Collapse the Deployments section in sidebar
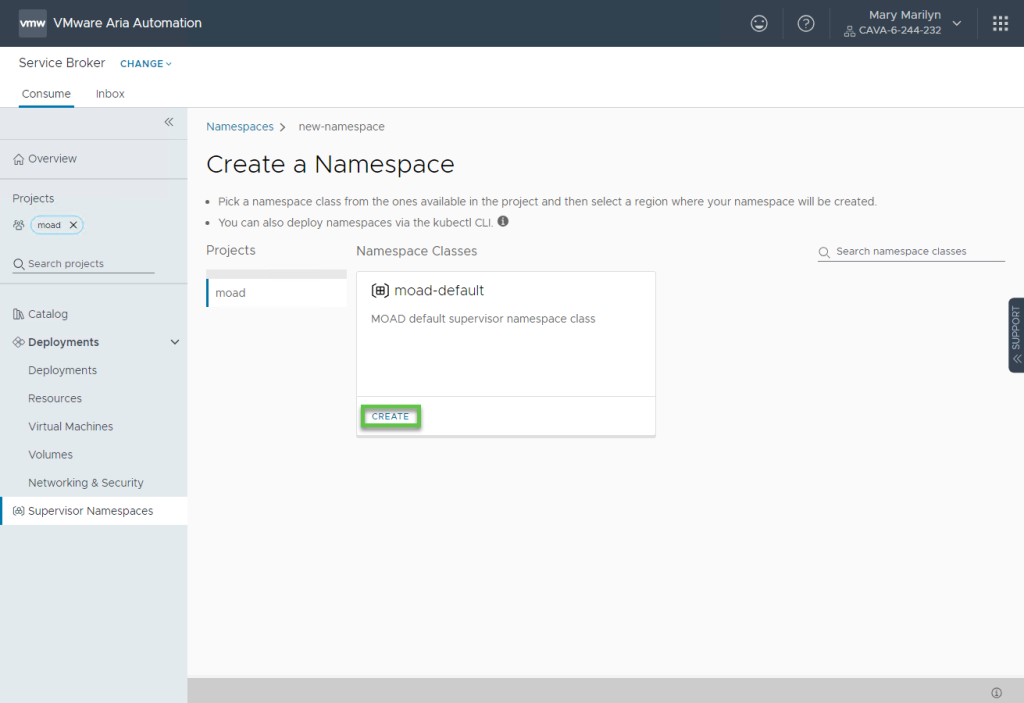 pos(175,342)
